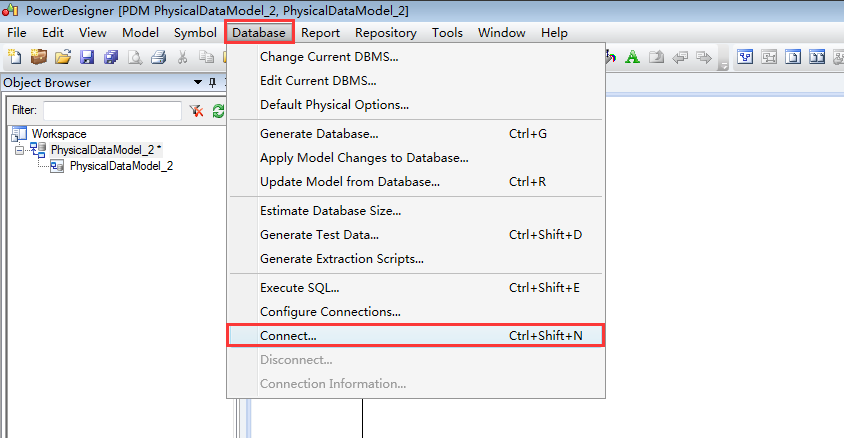This screenshot has height=438, width=844.
Task: Click the New Model toolbar icon
Action: click(x=15, y=56)
